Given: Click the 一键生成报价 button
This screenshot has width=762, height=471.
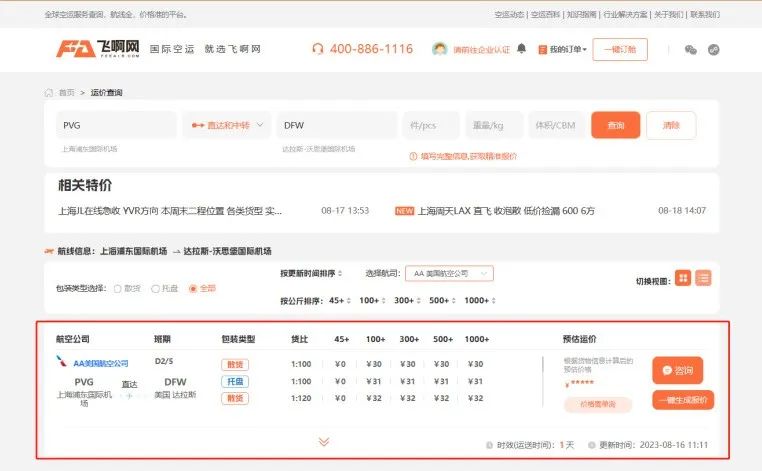Looking at the screenshot, I should point(683,400).
